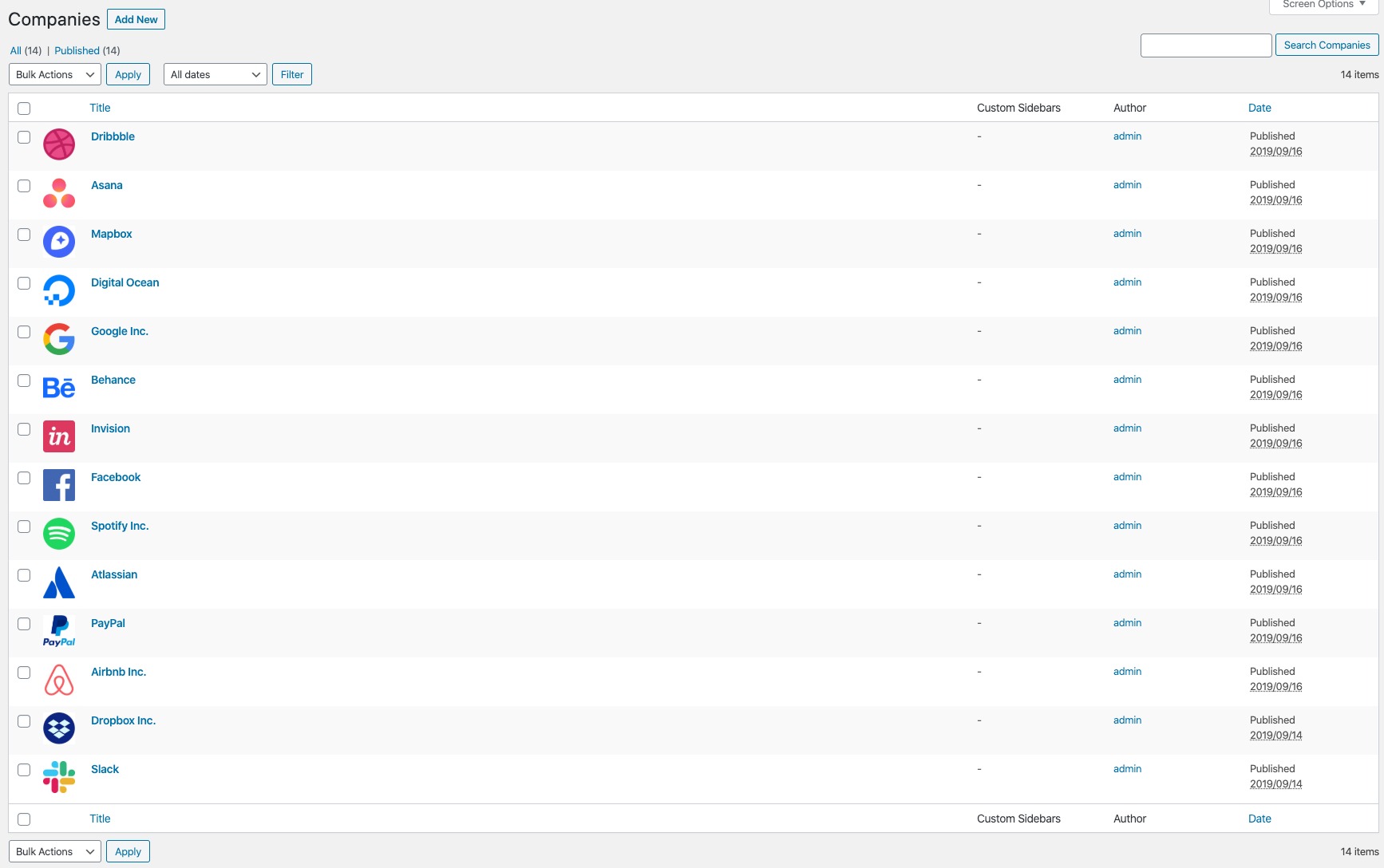Click the Facebook logo icon
1384x868 pixels.
59,486
